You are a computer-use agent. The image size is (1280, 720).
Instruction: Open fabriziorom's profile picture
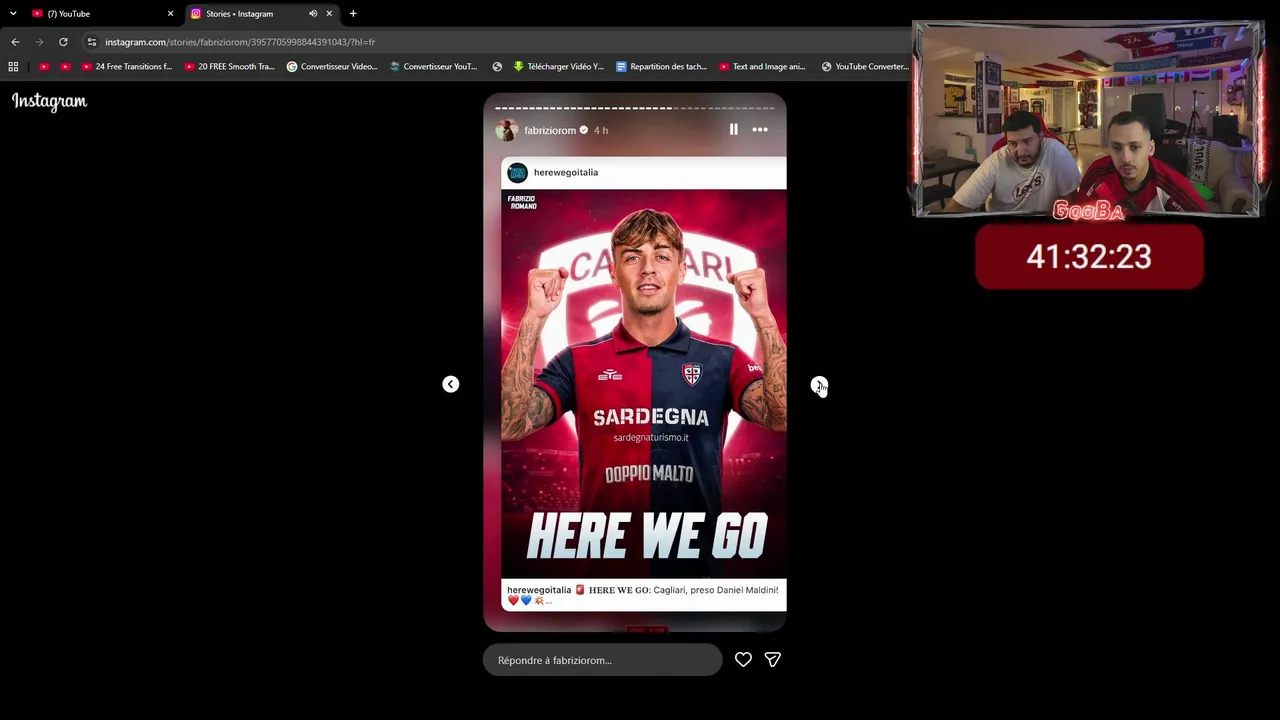507,130
